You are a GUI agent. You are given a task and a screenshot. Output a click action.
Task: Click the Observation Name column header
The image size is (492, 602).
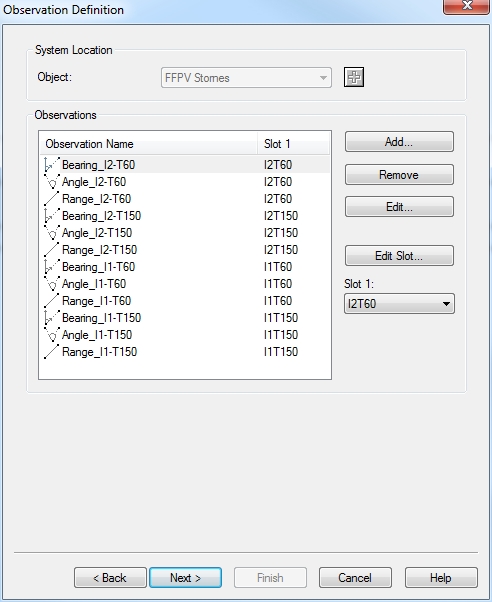(149, 144)
